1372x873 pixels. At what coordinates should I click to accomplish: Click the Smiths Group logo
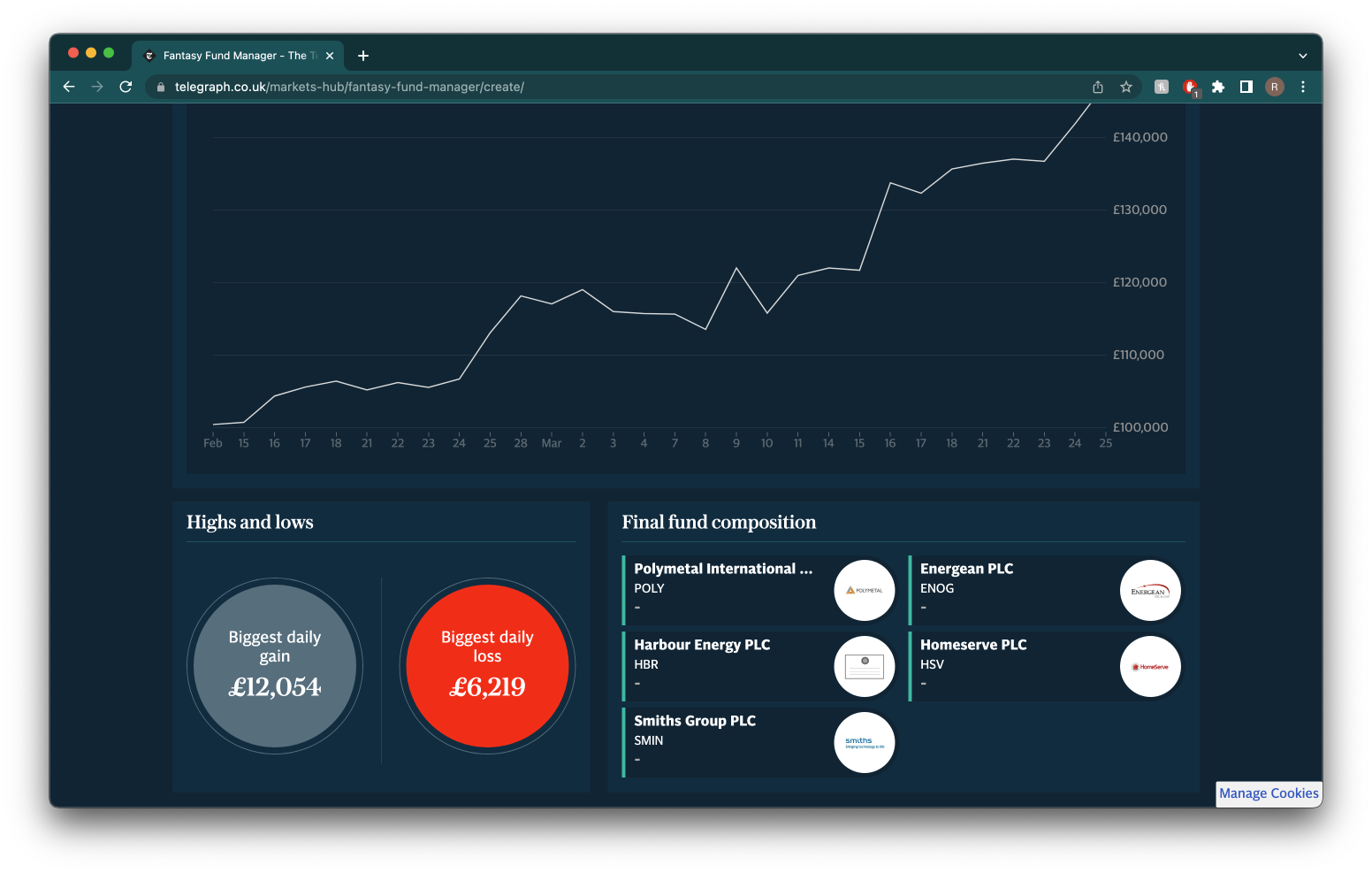click(x=865, y=742)
